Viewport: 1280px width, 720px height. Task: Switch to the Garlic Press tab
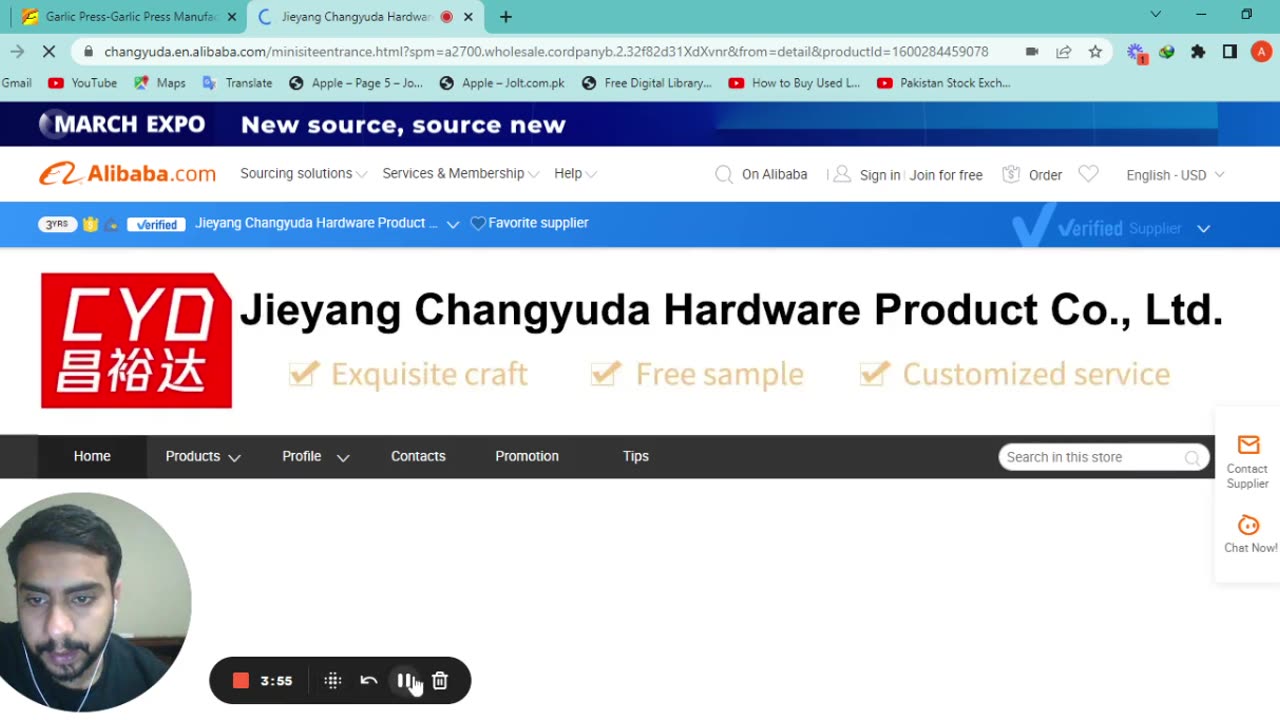pos(129,17)
